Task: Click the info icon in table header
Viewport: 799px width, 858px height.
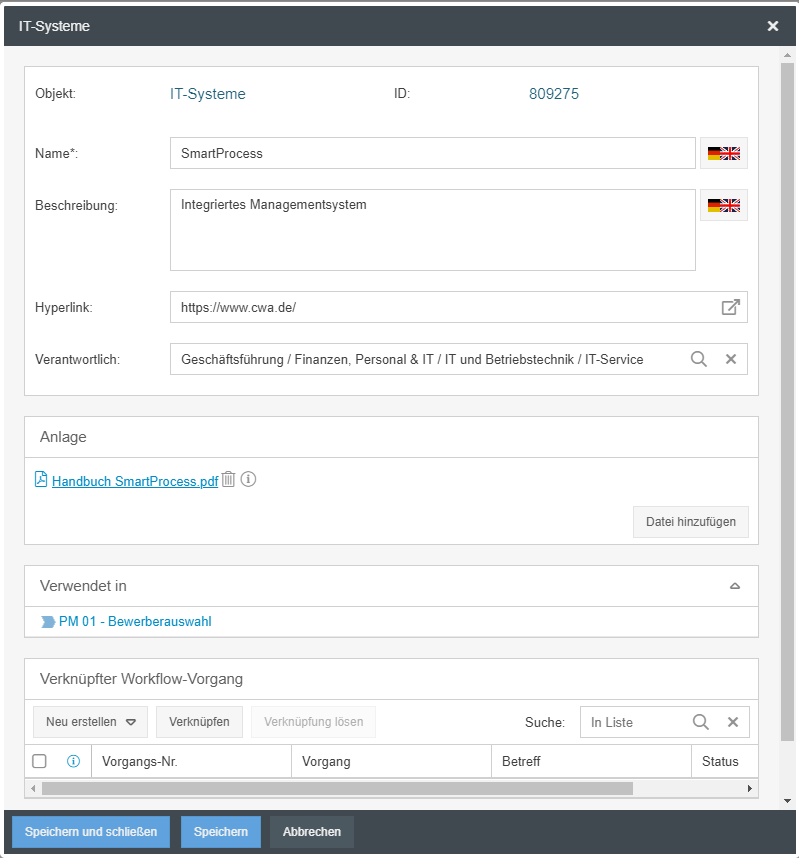Action: tap(73, 762)
